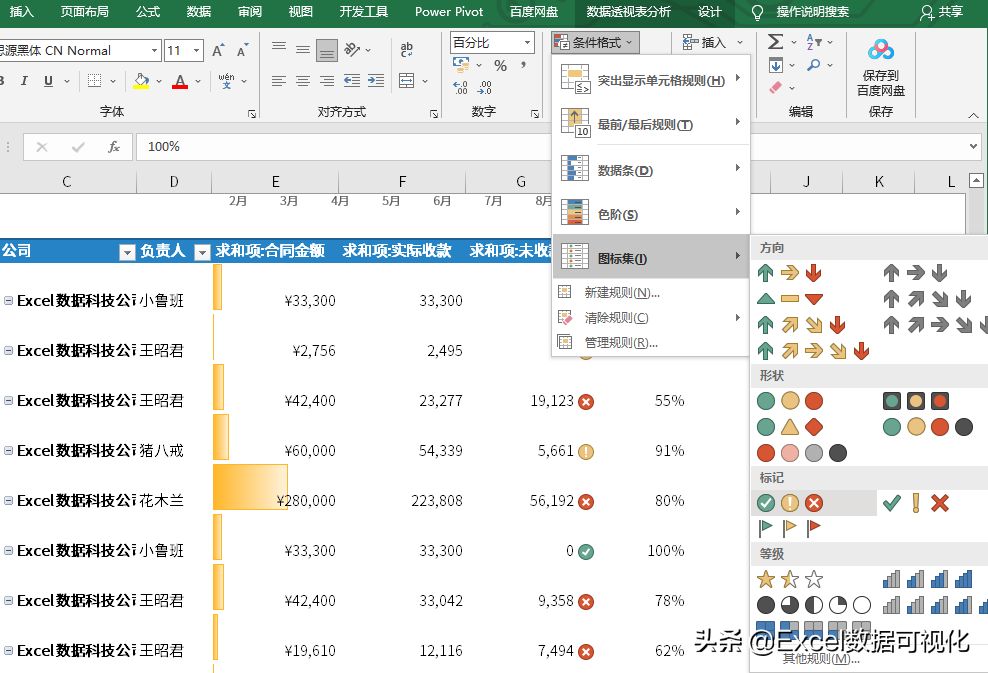Click the 共享 share button
Viewport: 988px width, 673px height.
point(942,12)
